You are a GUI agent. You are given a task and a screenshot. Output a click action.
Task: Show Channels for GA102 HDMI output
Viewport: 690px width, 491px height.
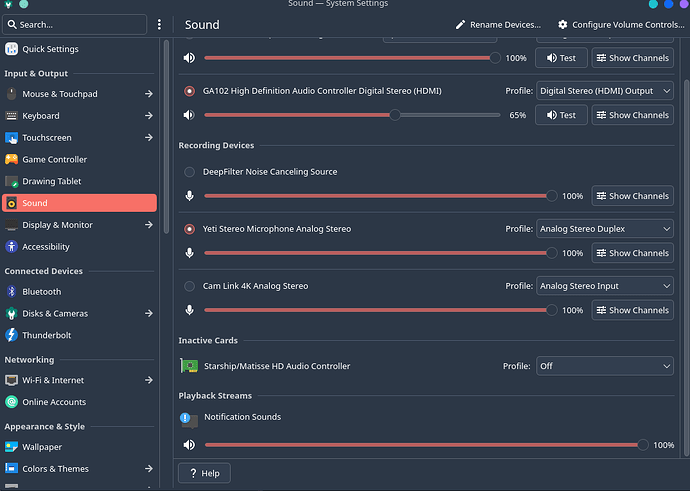click(632, 115)
